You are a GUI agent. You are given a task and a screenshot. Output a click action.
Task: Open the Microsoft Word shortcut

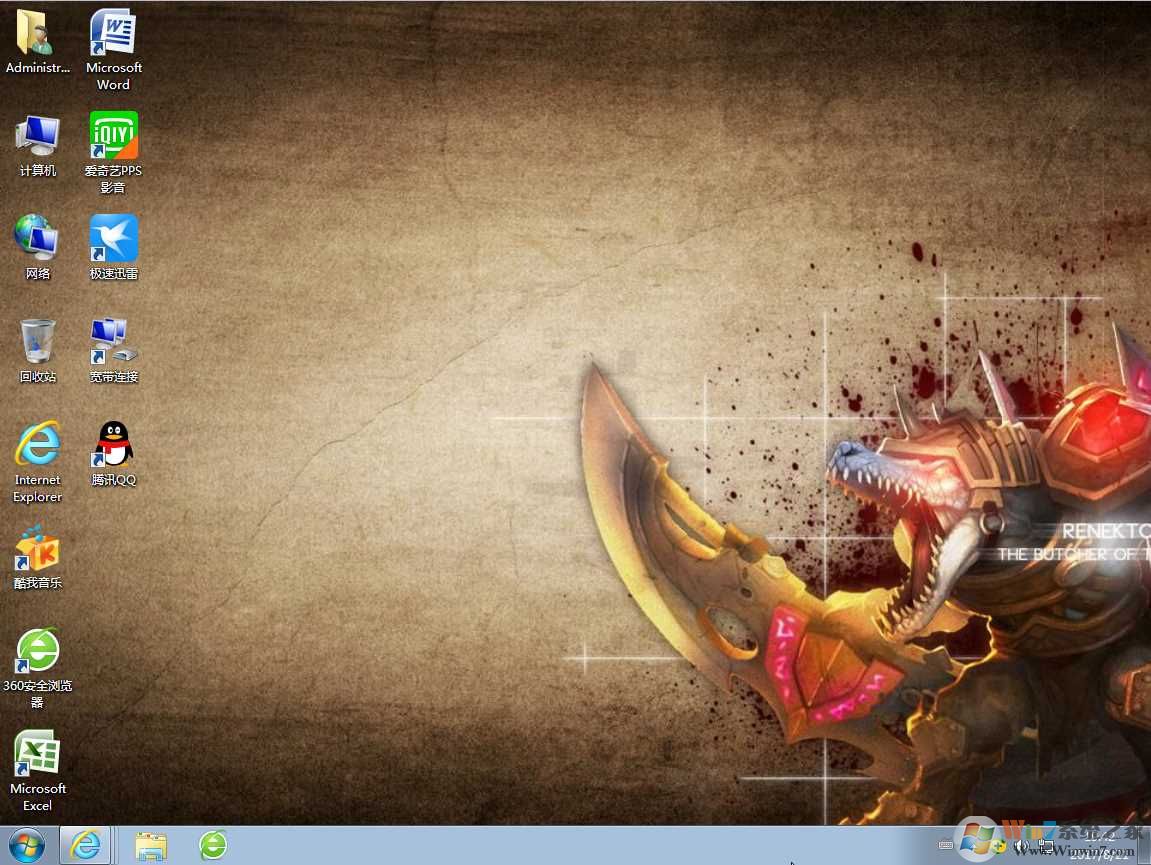tap(113, 50)
